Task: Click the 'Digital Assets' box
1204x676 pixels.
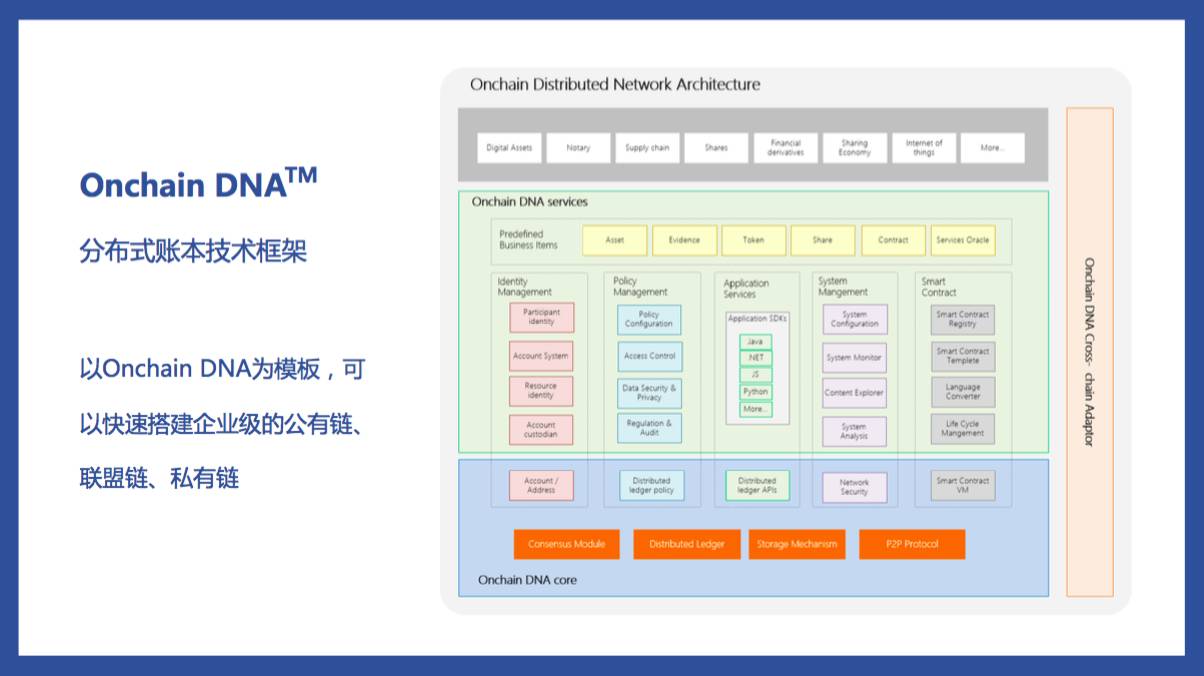Action: (x=509, y=148)
